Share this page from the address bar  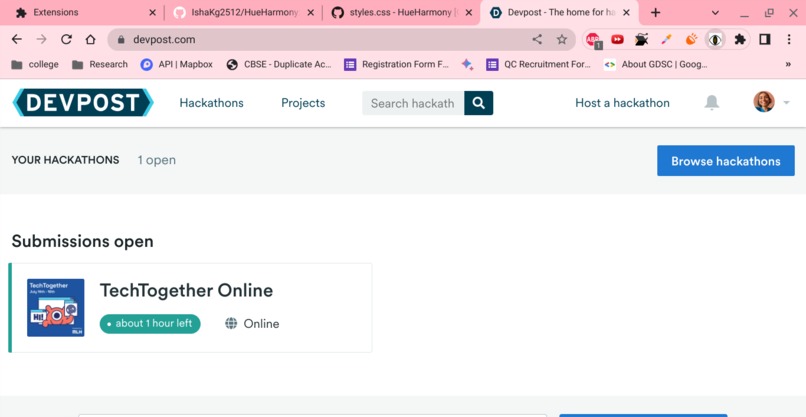point(537,40)
